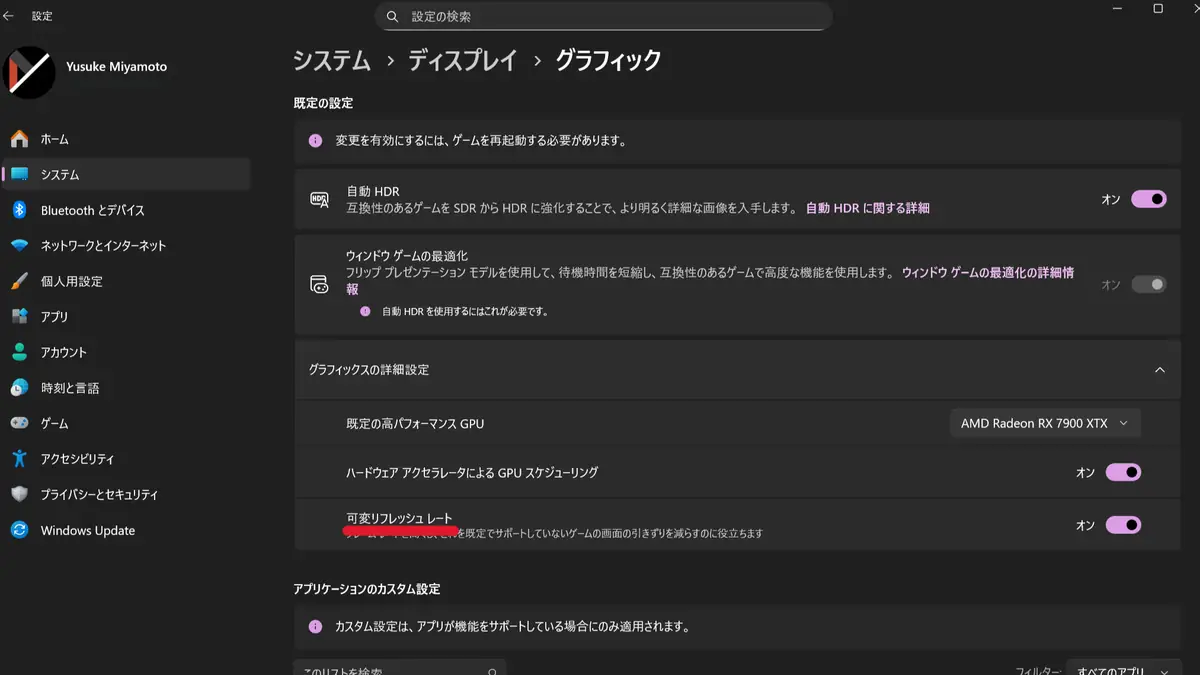Image resolution: width=1200 pixels, height=675 pixels.
Task: Click the personalization paintbrush icon
Action: 19,281
